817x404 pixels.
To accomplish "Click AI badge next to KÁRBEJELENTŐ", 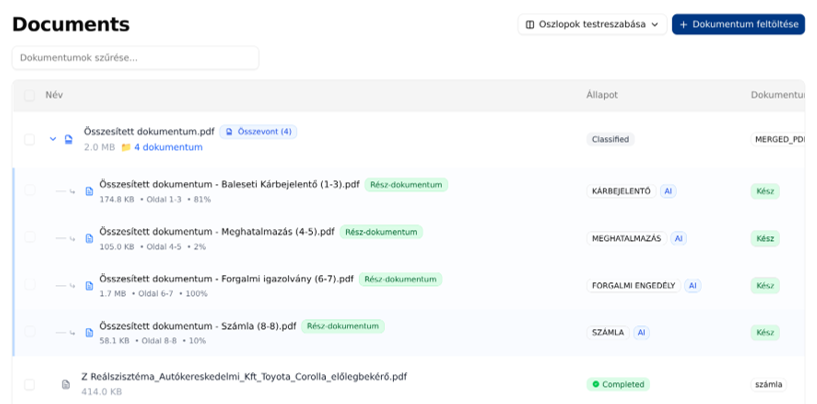I will pyautogui.click(x=667, y=191).
